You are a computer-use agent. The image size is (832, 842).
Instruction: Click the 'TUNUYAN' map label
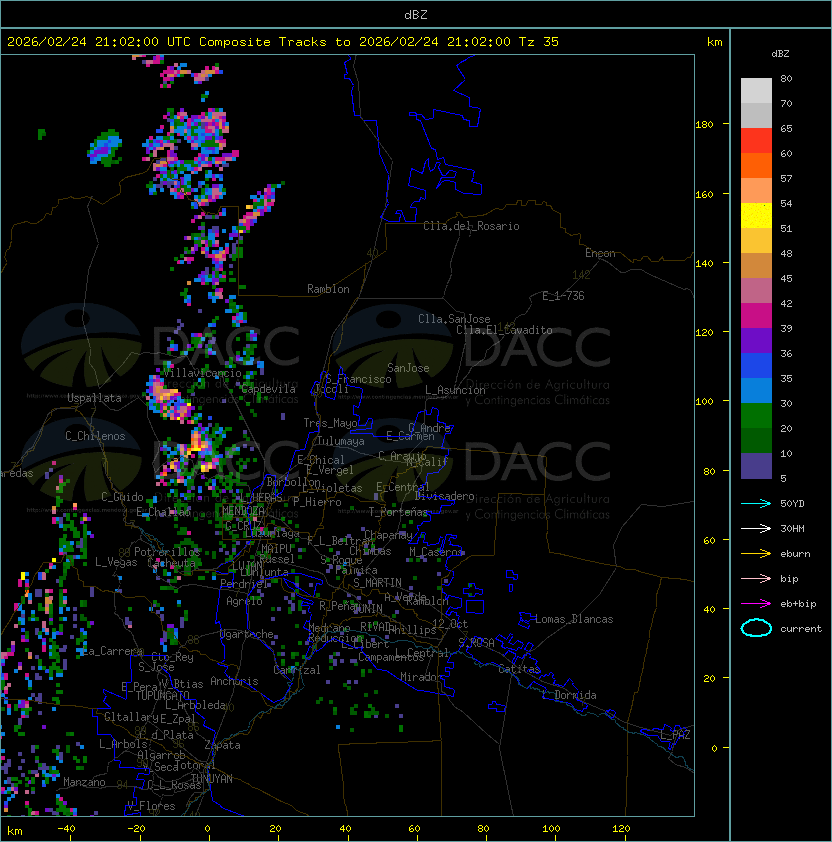click(x=212, y=779)
